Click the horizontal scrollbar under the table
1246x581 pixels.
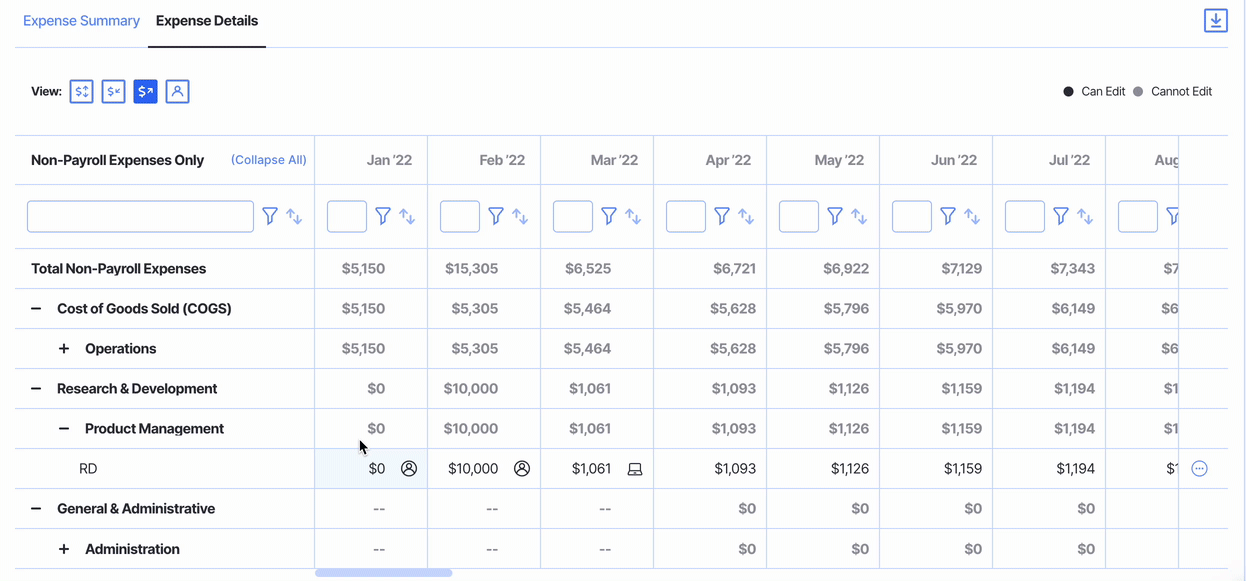pyautogui.click(x=383, y=573)
